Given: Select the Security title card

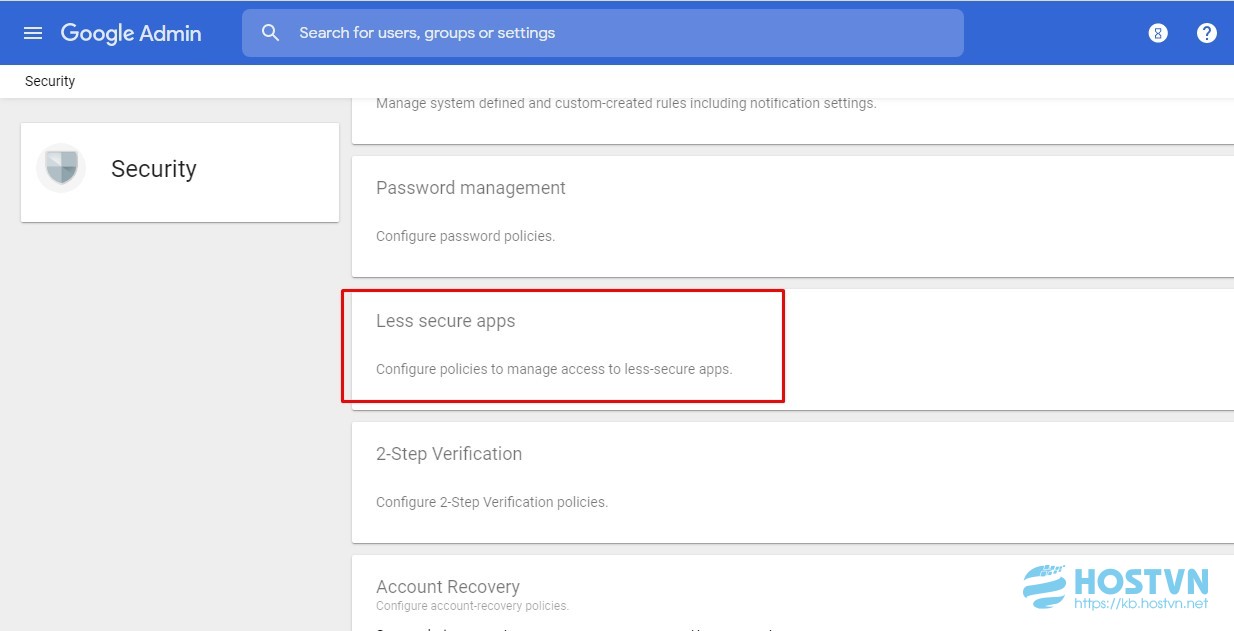Looking at the screenshot, I should coord(180,172).
